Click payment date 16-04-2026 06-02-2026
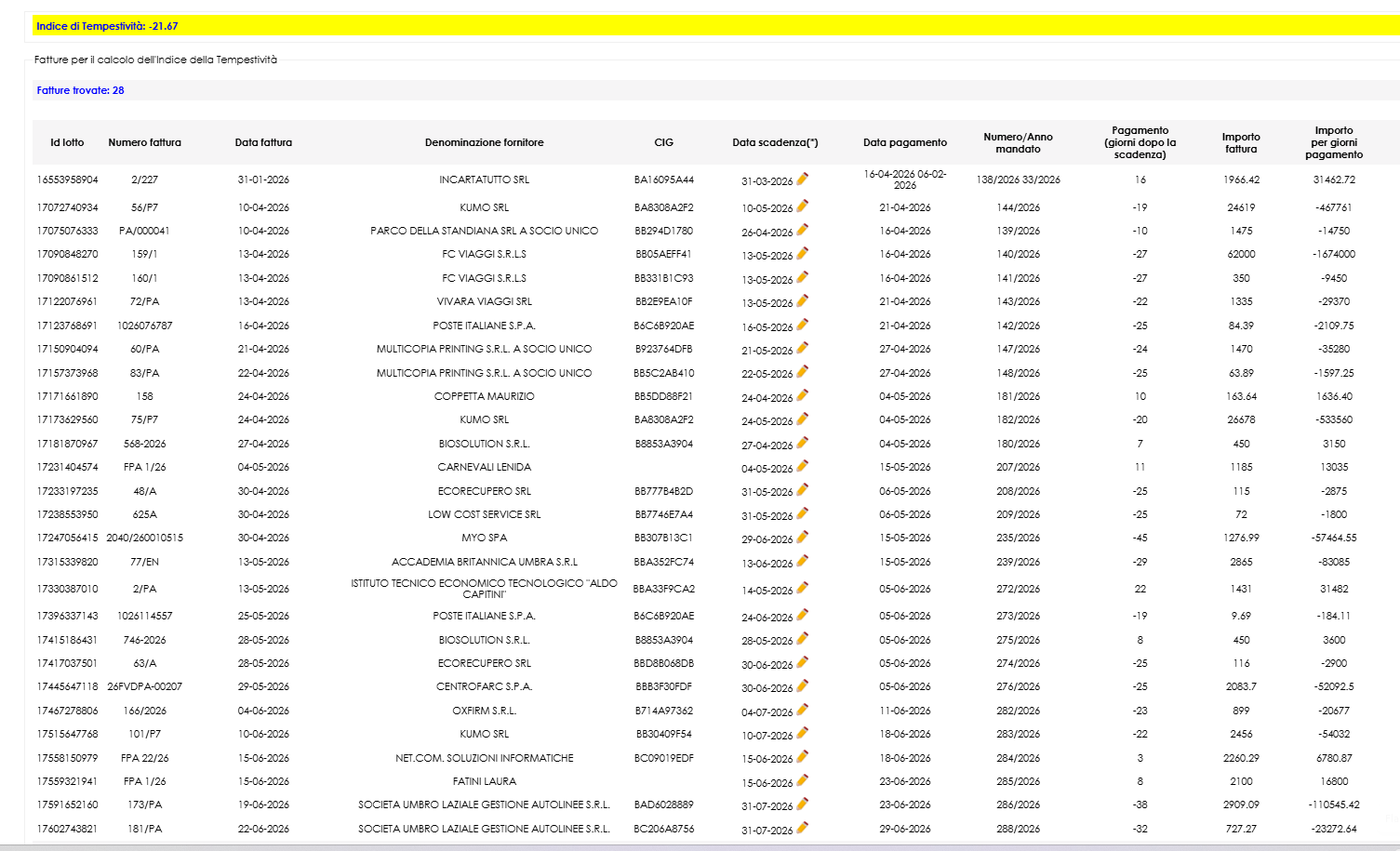1400x851 pixels. coord(905,180)
